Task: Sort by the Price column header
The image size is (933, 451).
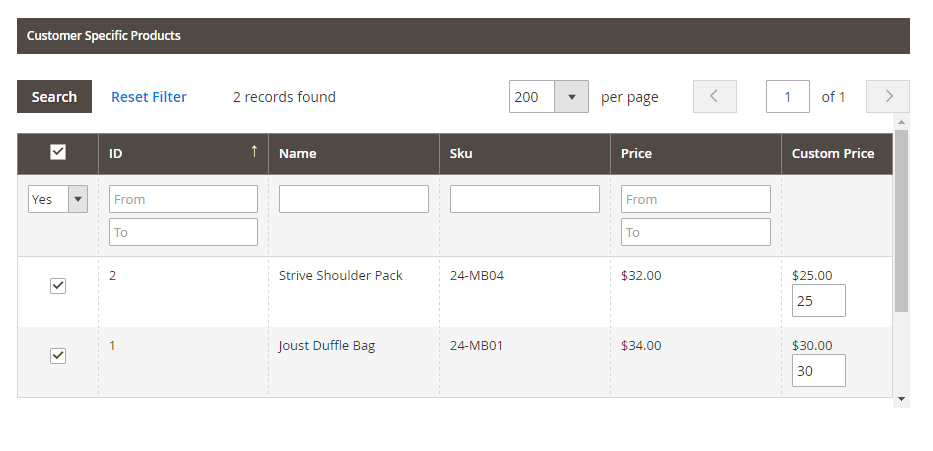Action: (636, 154)
